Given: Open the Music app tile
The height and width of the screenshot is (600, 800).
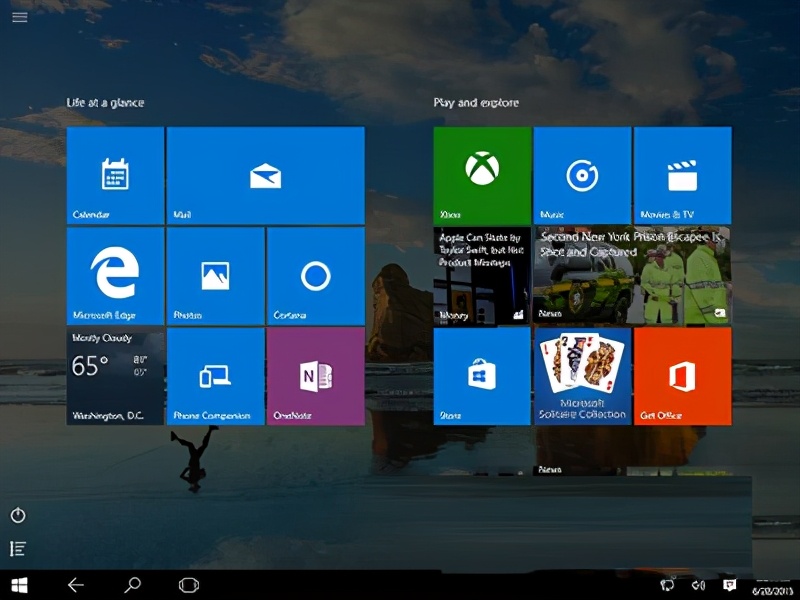Looking at the screenshot, I should 582,175.
